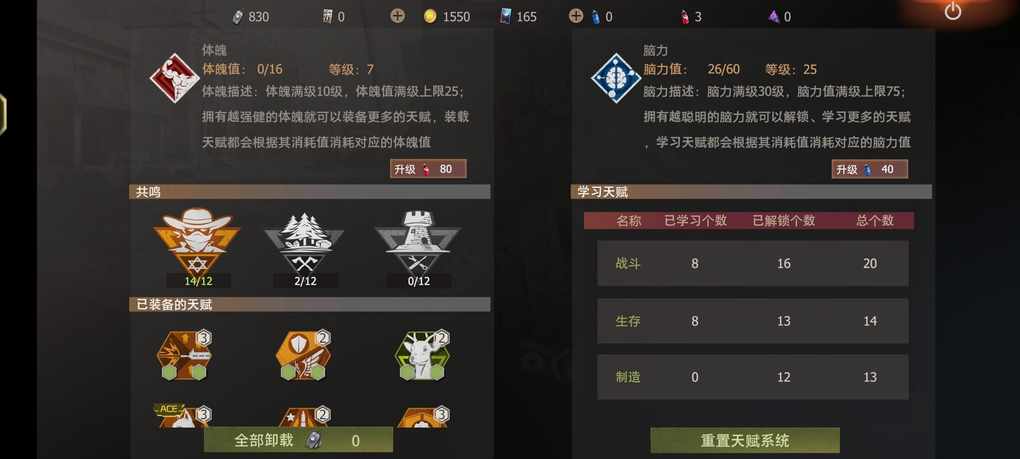Open the 战斗 talent category row
This screenshot has width=1020, height=459.
(x=753, y=263)
